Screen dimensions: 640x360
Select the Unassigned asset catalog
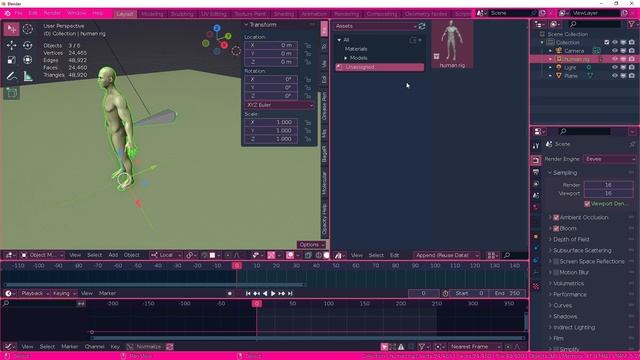click(380, 67)
